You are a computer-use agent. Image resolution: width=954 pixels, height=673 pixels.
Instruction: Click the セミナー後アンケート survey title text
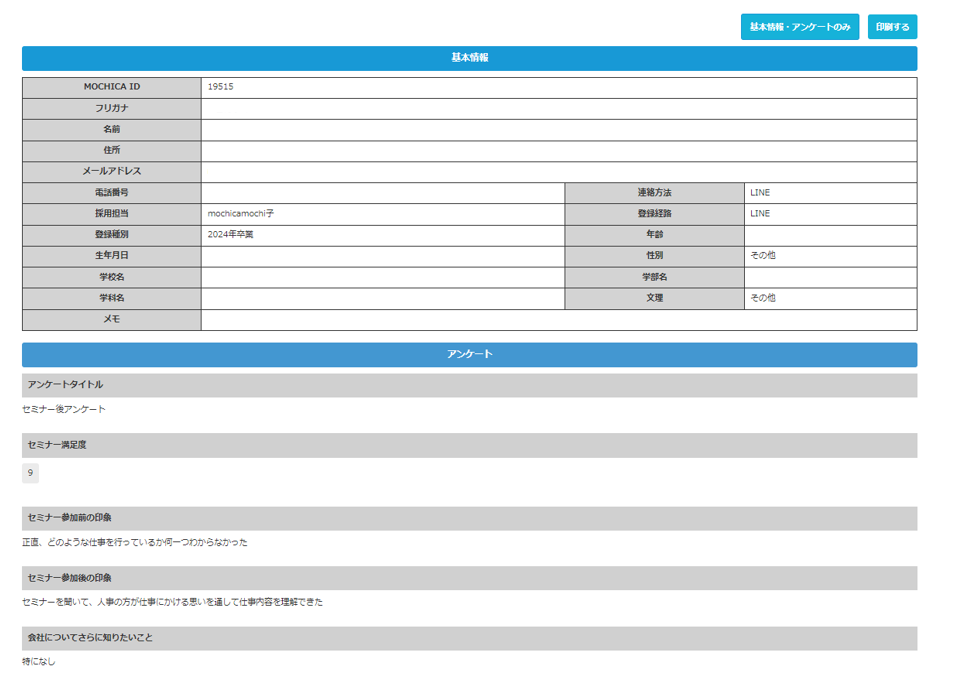tap(64, 409)
